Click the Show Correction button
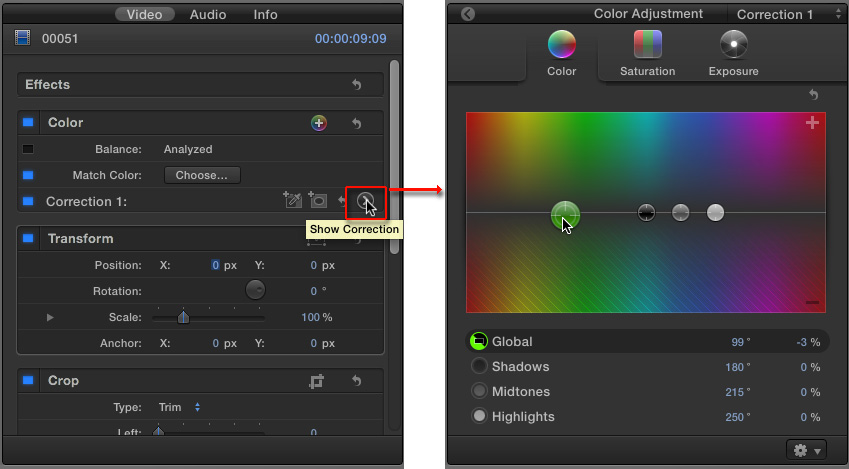Screen dimensions: 849x469 [x=366, y=201]
